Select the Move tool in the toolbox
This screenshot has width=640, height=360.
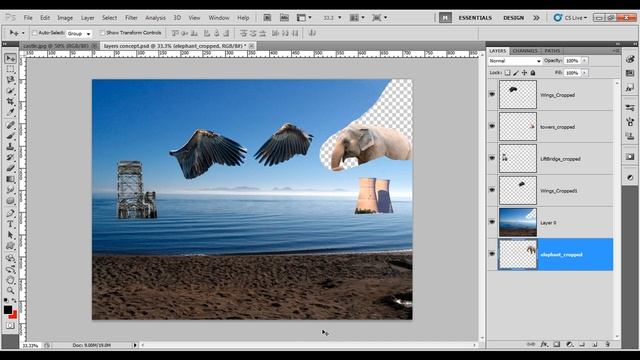10,58
